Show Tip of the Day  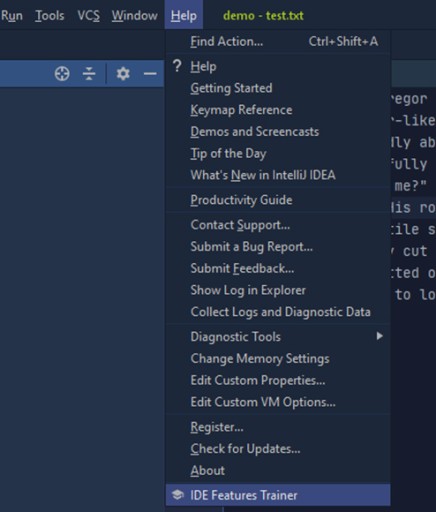point(278,153)
